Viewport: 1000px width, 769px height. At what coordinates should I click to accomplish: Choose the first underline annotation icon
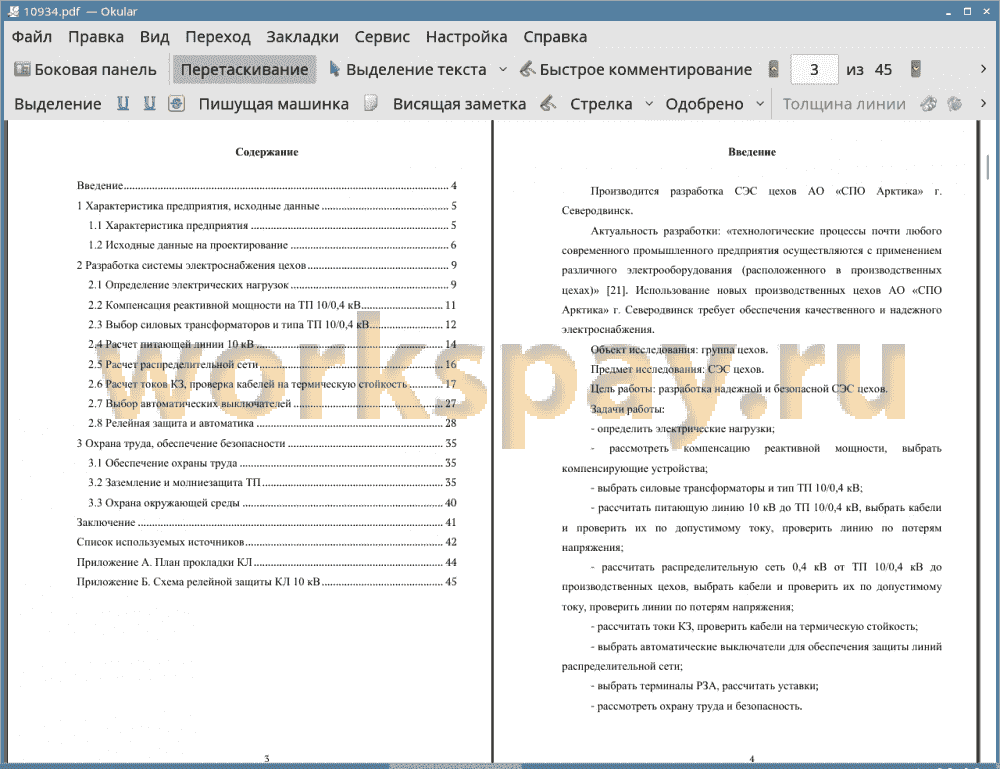[123, 103]
